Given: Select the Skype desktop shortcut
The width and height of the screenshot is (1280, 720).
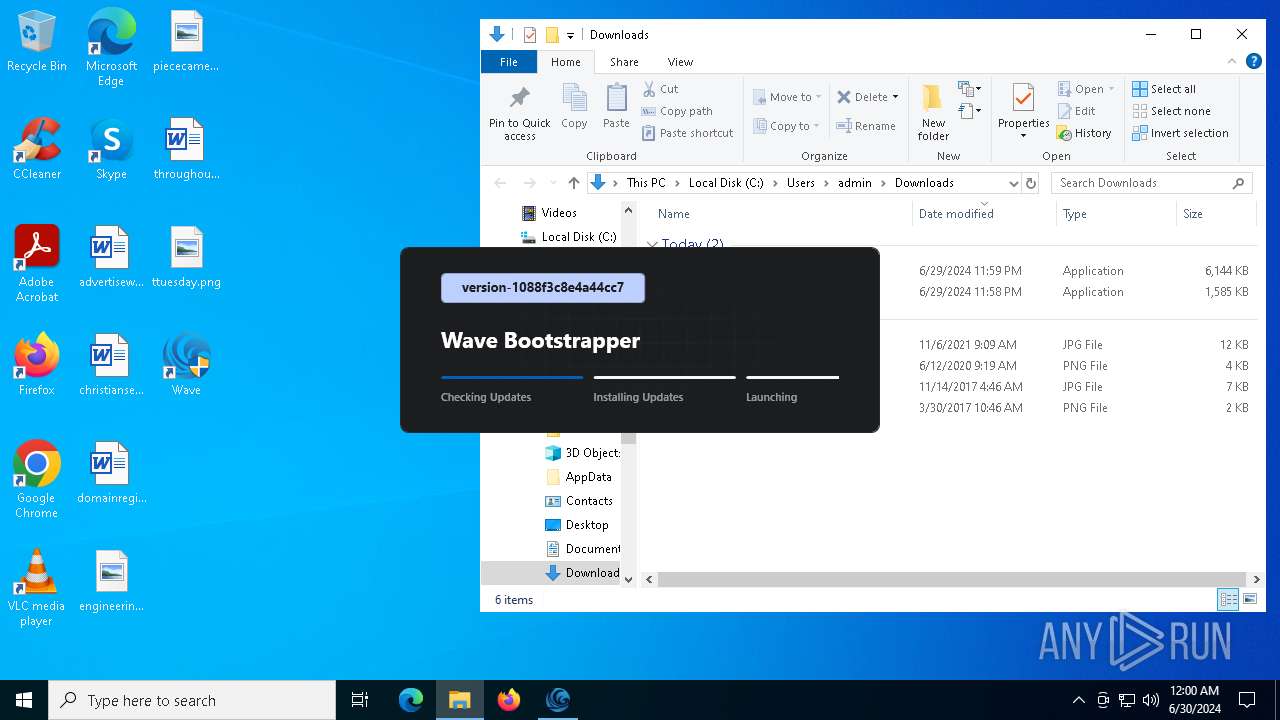Looking at the screenshot, I should [111, 149].
